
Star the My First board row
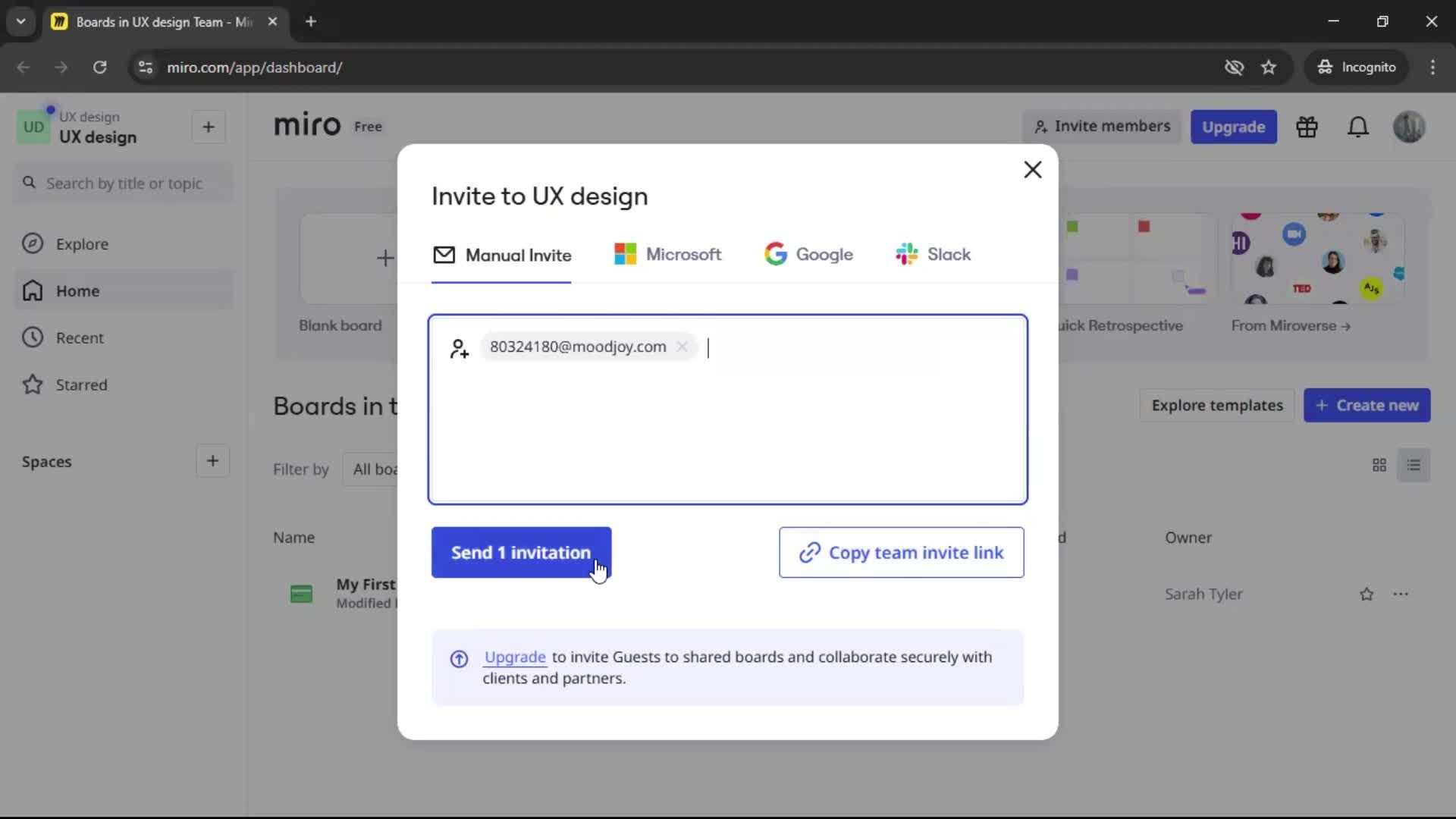coord(1367,595)
